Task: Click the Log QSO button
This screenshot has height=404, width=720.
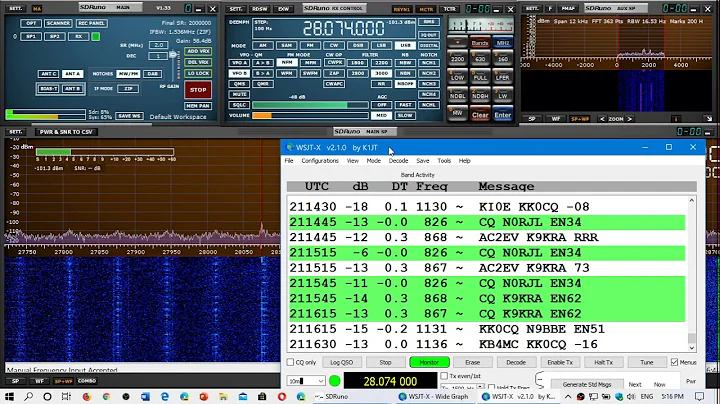Action: 342,362
